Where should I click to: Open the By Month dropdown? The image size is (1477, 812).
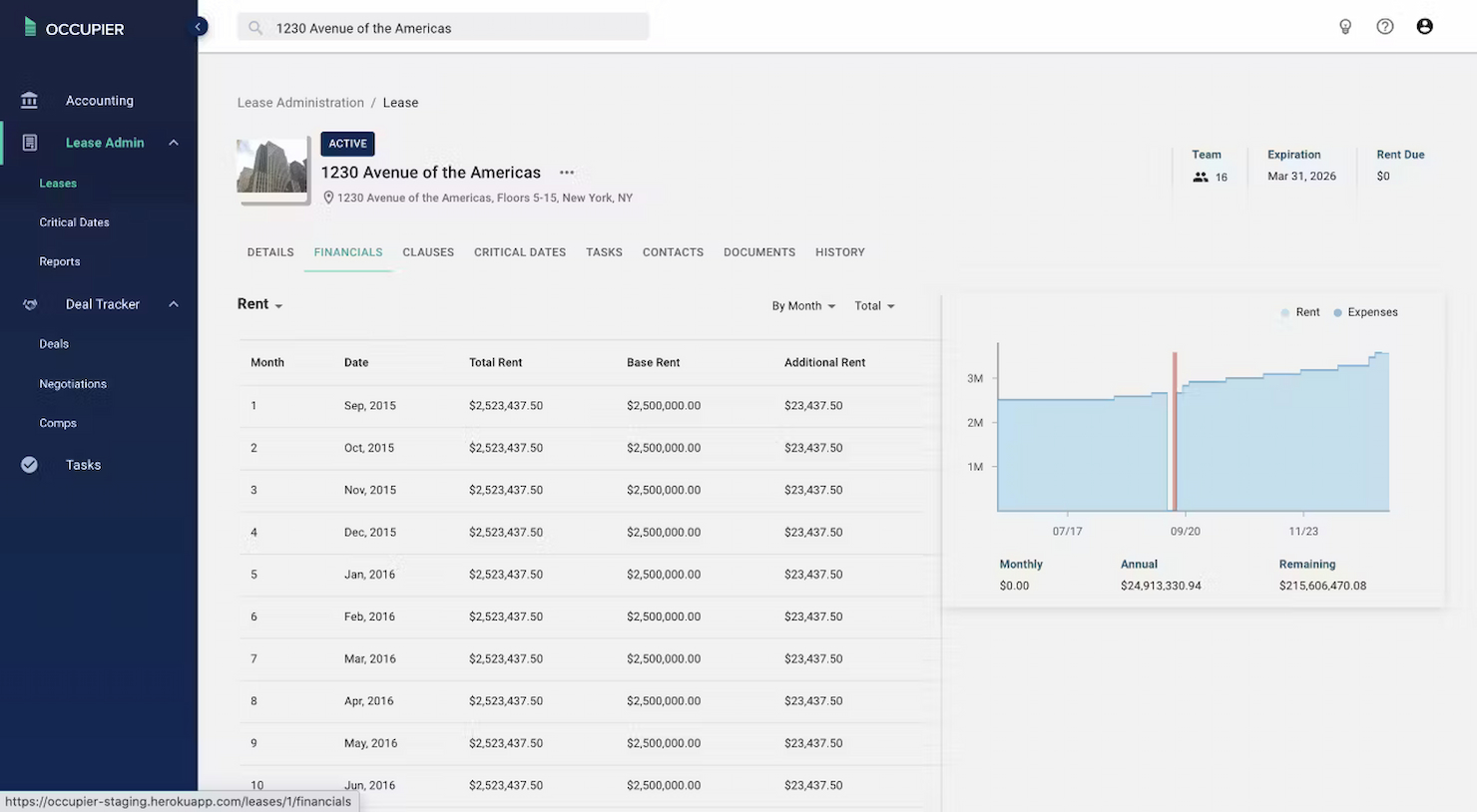click(x=803, y=305)
